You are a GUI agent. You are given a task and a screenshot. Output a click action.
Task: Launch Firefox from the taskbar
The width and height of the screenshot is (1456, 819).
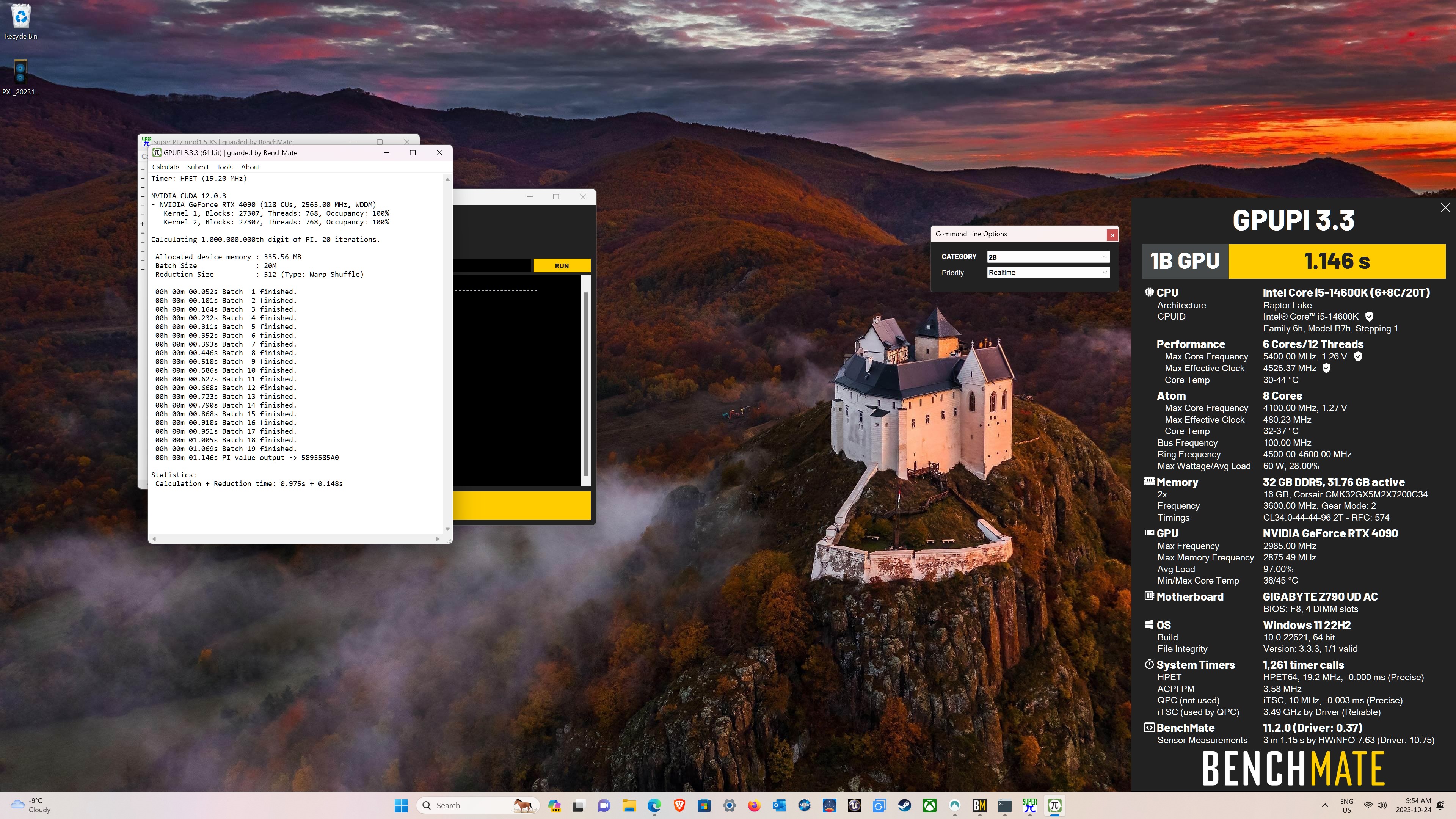click(x=754, y=805)
